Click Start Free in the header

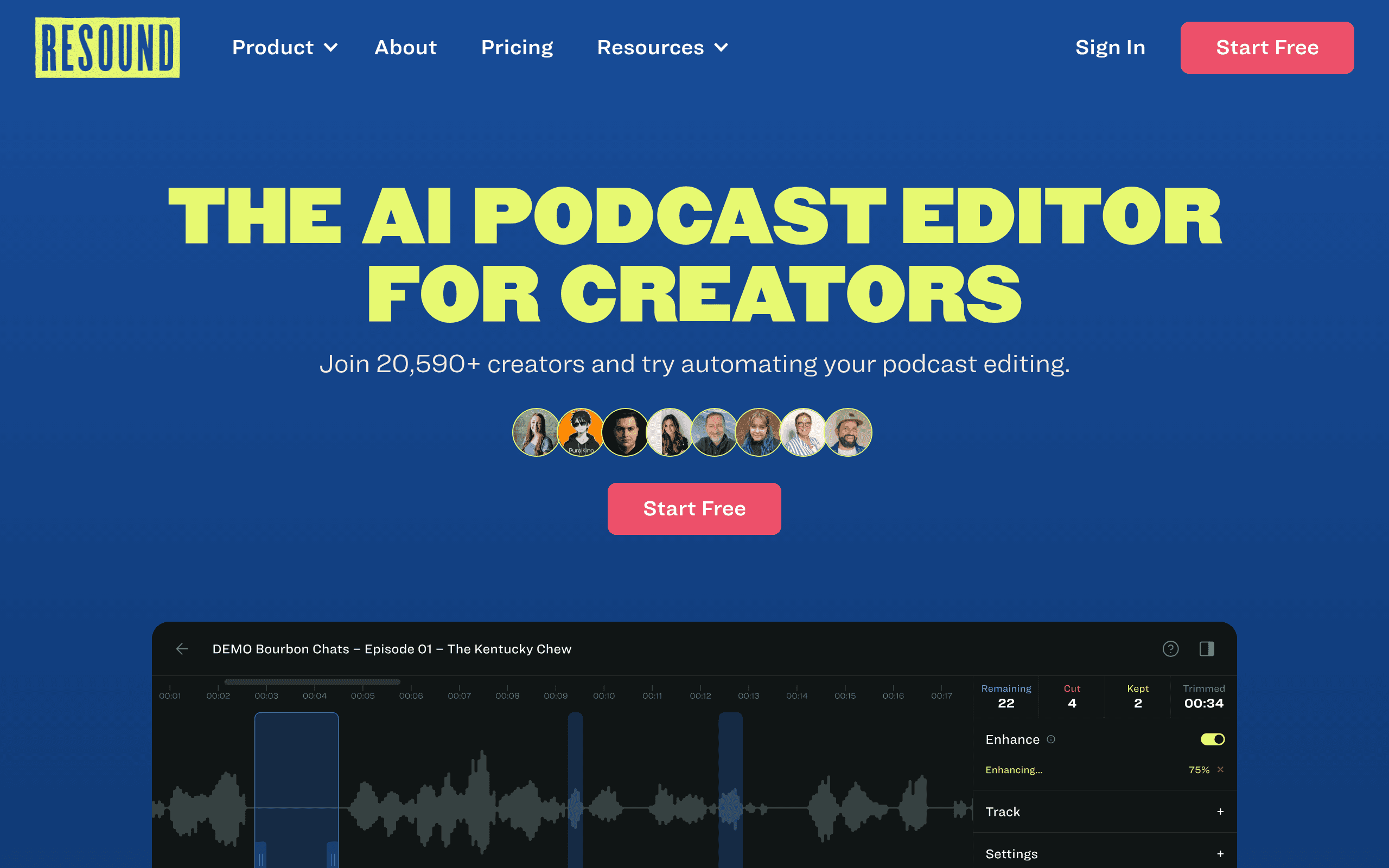1267,48
